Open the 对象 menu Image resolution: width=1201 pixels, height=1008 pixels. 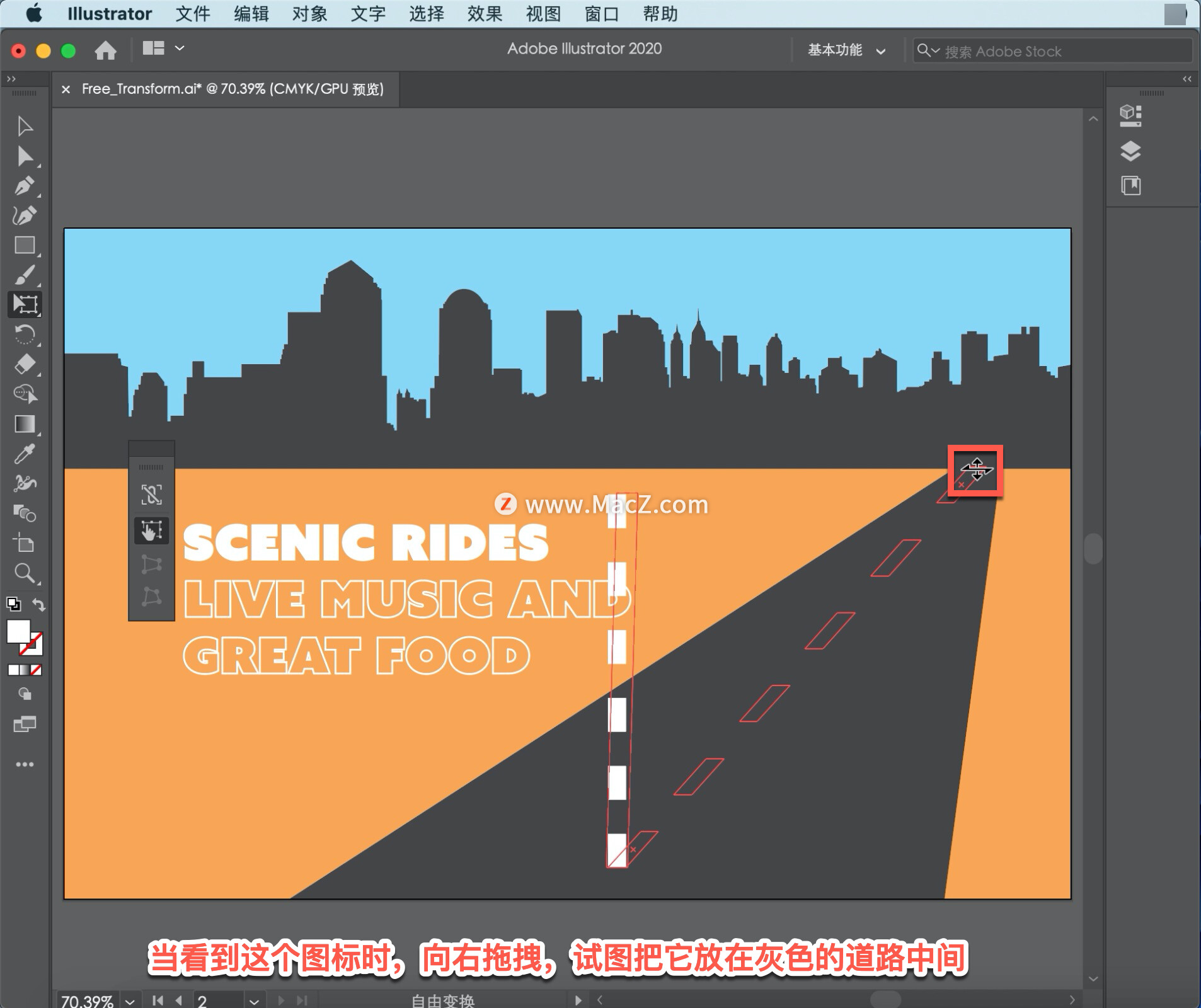(309, 13)
